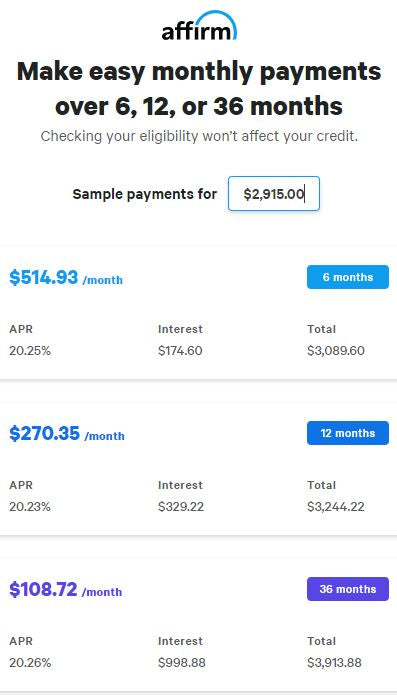Click the 20.23% APR value
397x695 pixels.
click(30, 507)
